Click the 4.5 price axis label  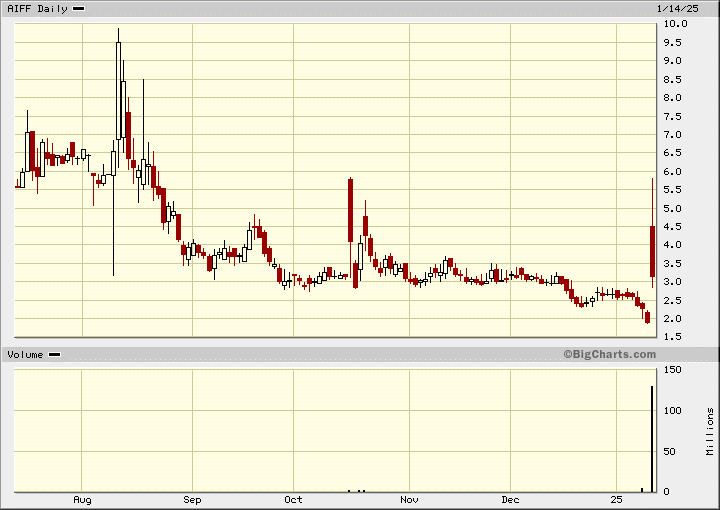[x=672, y=227]
